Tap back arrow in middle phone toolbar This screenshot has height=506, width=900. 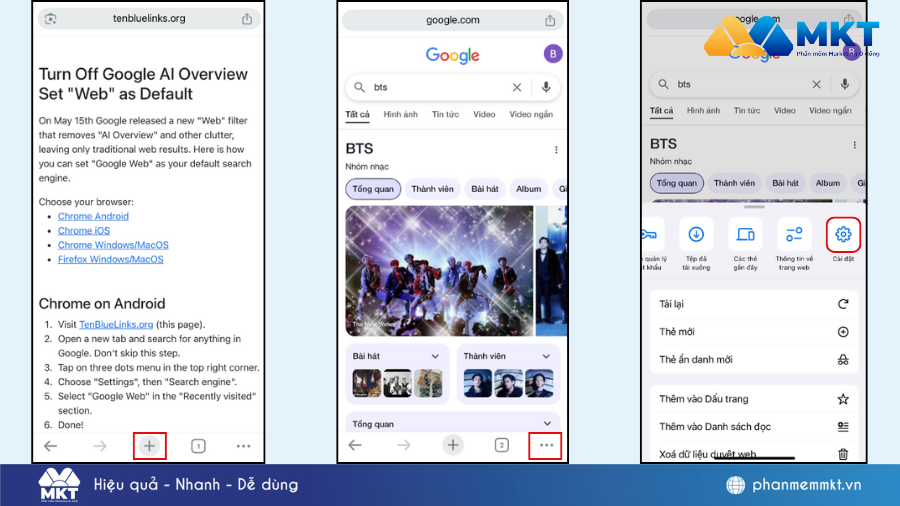[355, 445]
